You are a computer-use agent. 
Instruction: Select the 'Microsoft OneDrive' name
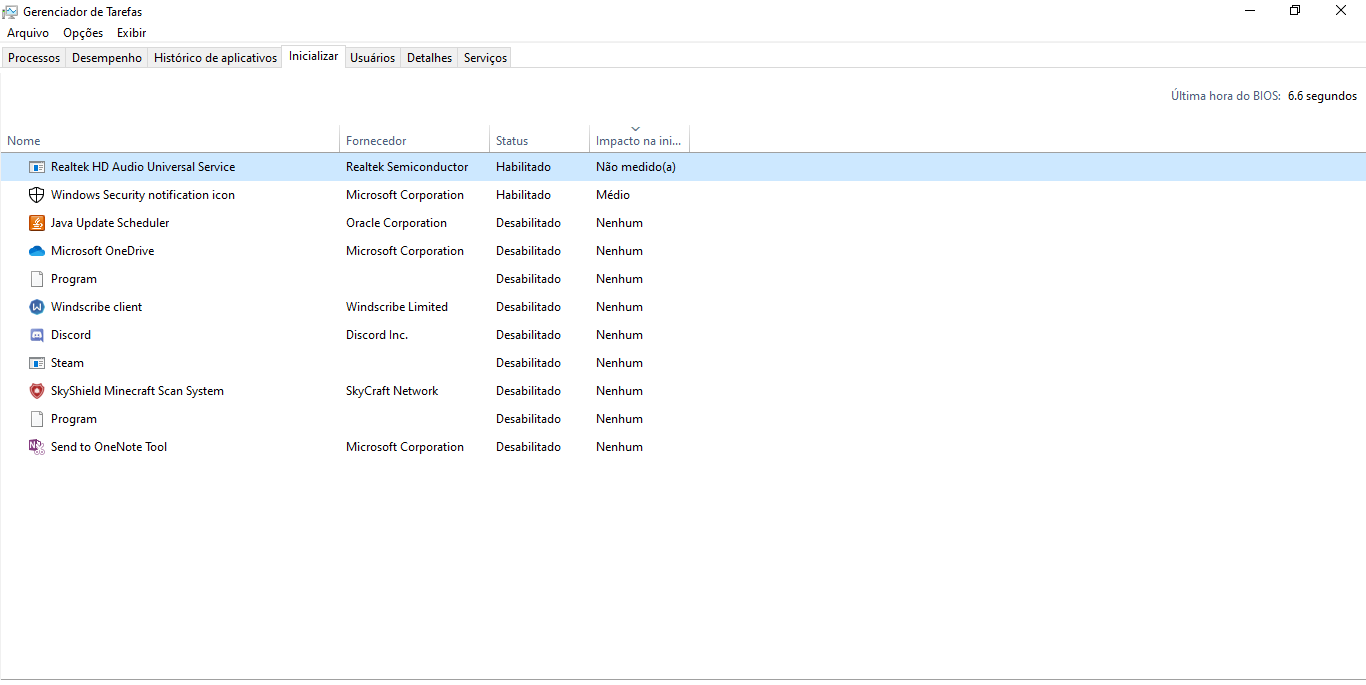tap(103, 251)
